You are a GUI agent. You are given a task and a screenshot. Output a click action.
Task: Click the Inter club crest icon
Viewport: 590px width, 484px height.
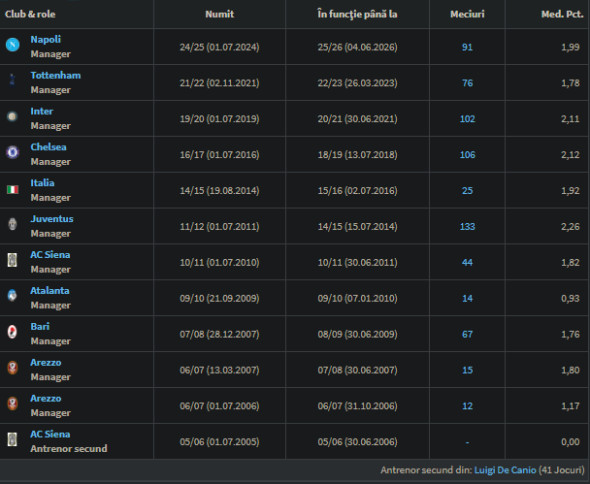[12, 116]
